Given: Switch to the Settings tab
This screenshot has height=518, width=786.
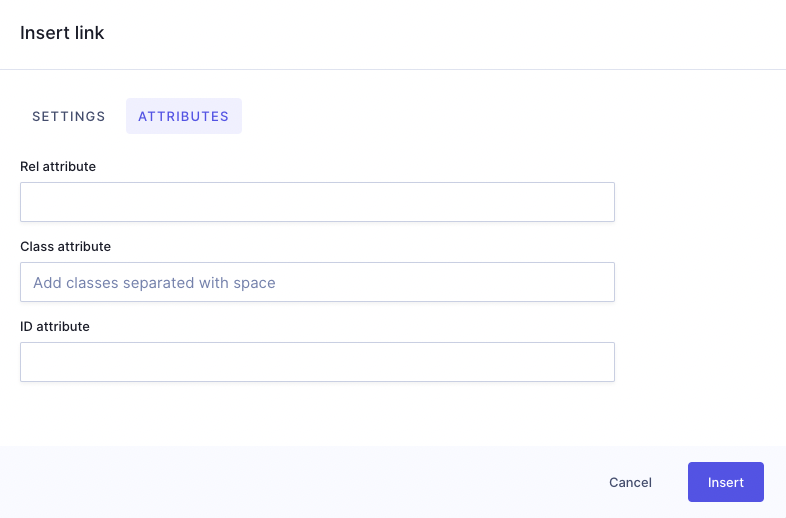Looking at the screenshot, I should pyautogui.click(x=69, y=116).
